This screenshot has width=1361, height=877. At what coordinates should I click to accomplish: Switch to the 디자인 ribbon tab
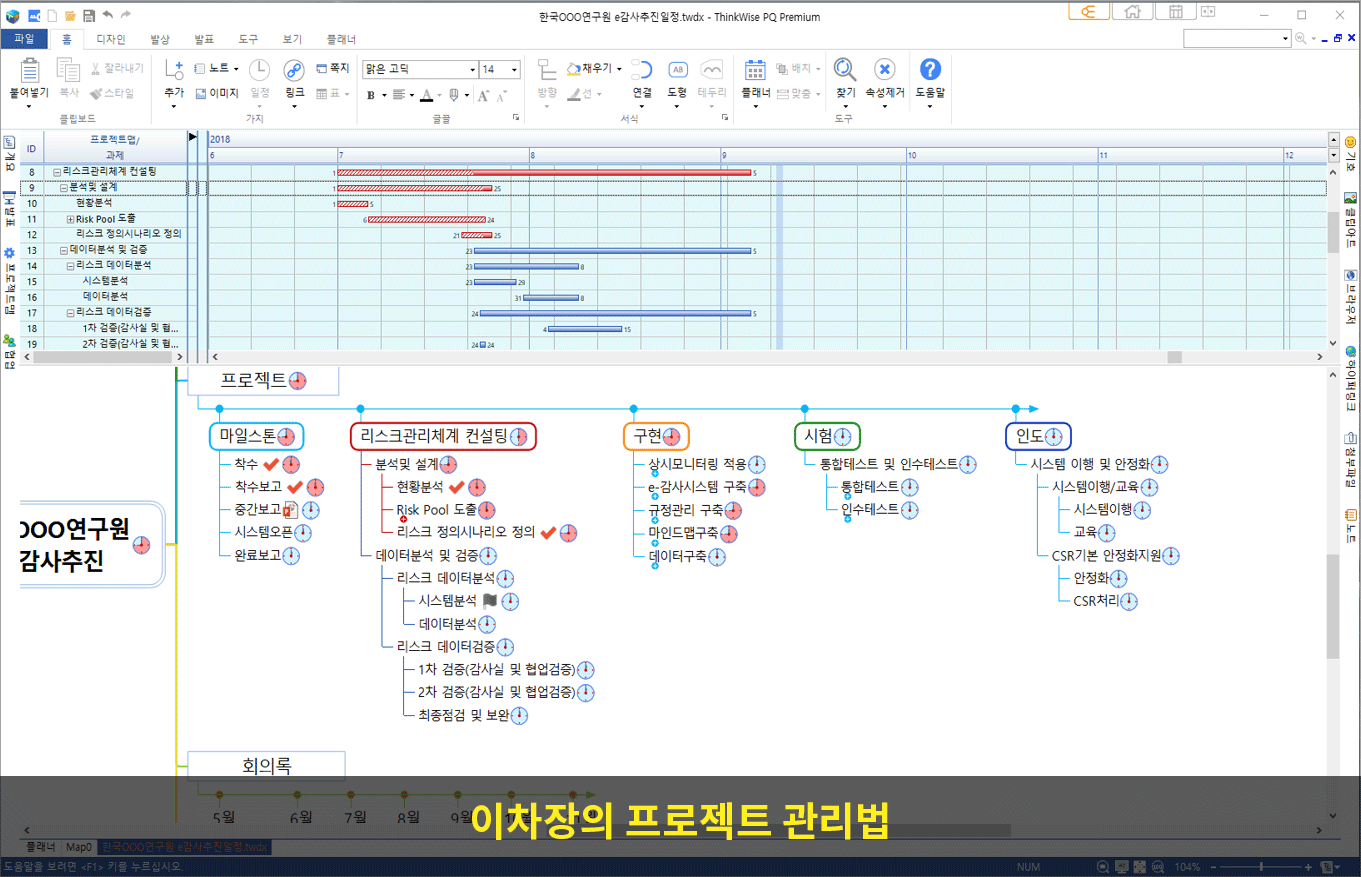[x=110, y=39]
